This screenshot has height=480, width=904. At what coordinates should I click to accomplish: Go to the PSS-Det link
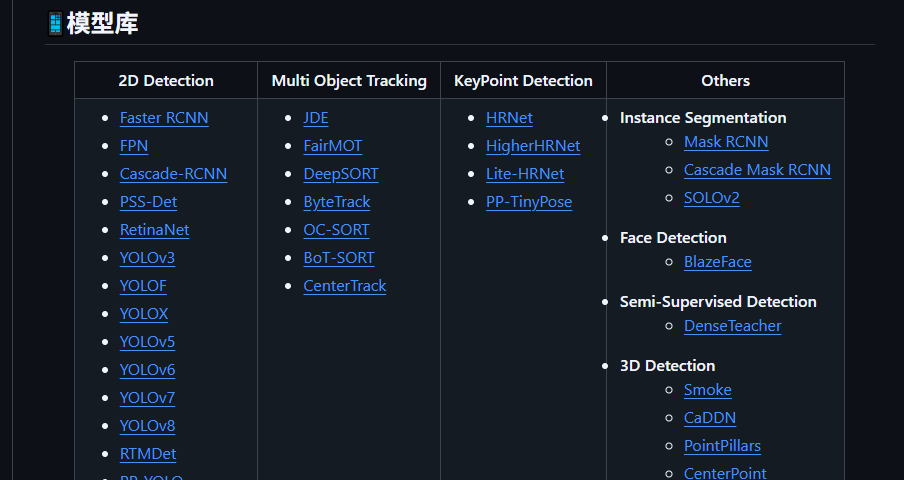pos(148,202)
